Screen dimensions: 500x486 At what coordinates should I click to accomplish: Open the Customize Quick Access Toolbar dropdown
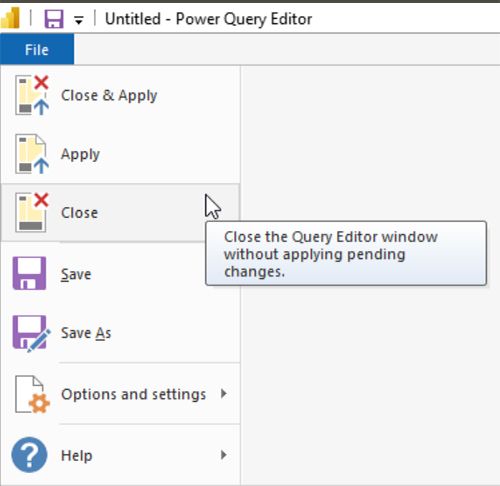(79, 20)
